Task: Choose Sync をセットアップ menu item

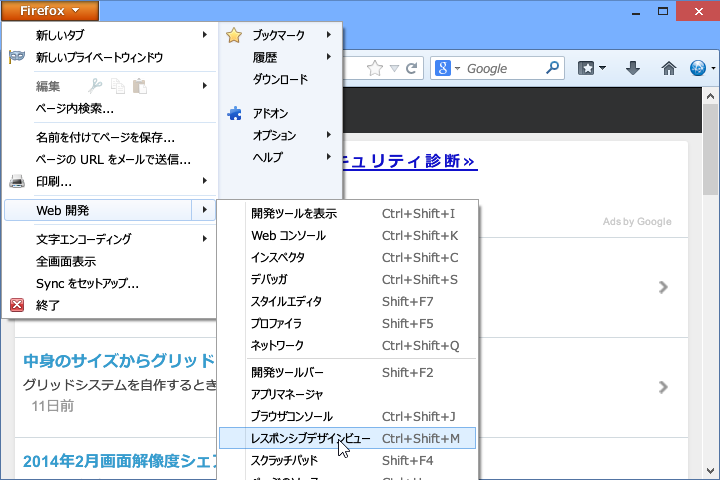Action: 110,283
